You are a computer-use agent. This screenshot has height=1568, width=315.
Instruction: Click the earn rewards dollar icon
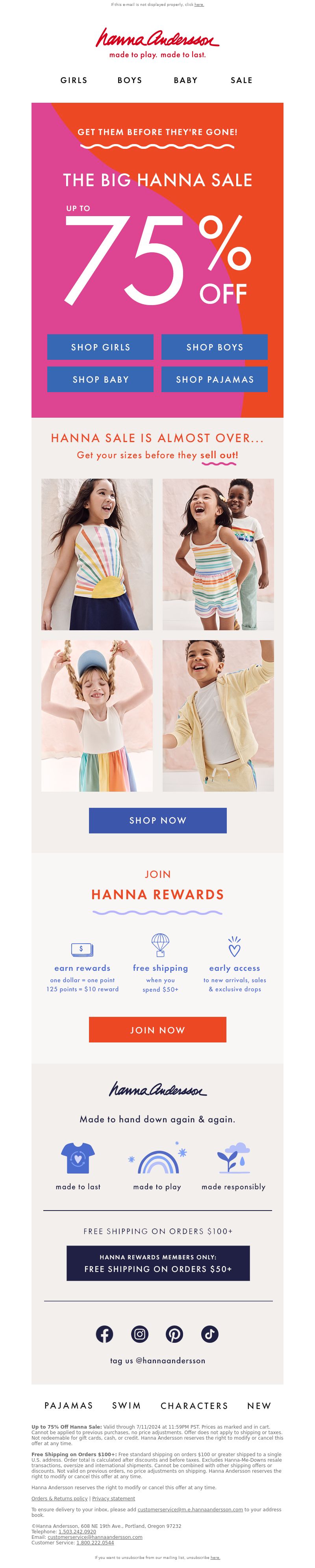click(82, 949)
